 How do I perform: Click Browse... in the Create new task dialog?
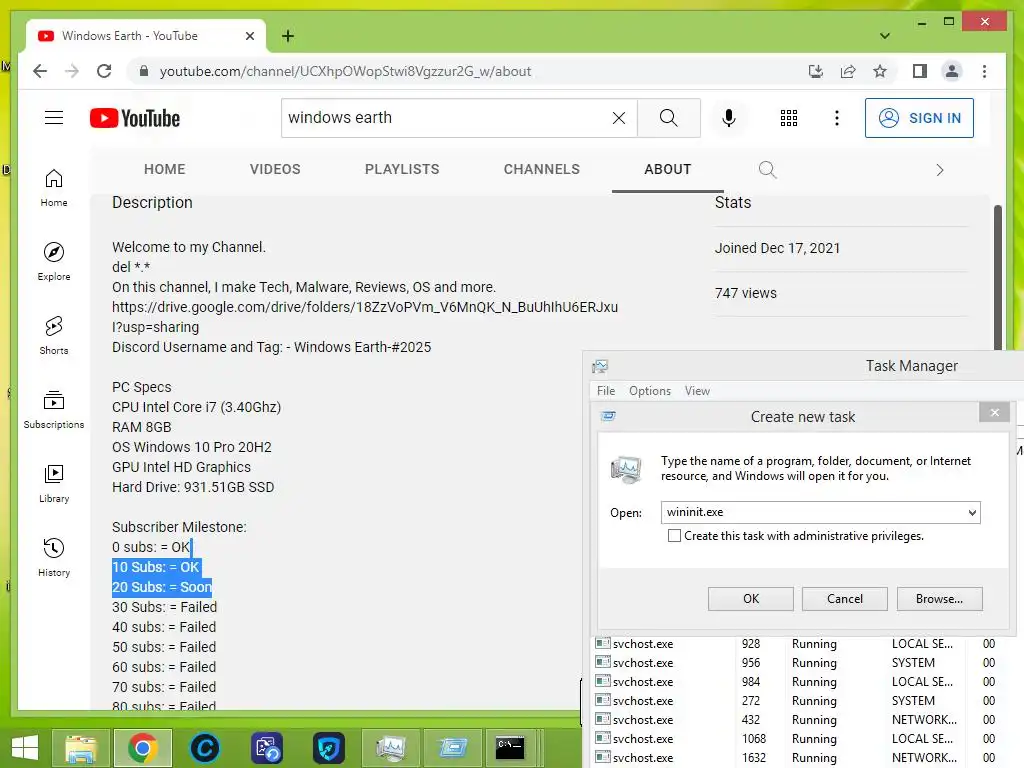click(x=939, y=599)
